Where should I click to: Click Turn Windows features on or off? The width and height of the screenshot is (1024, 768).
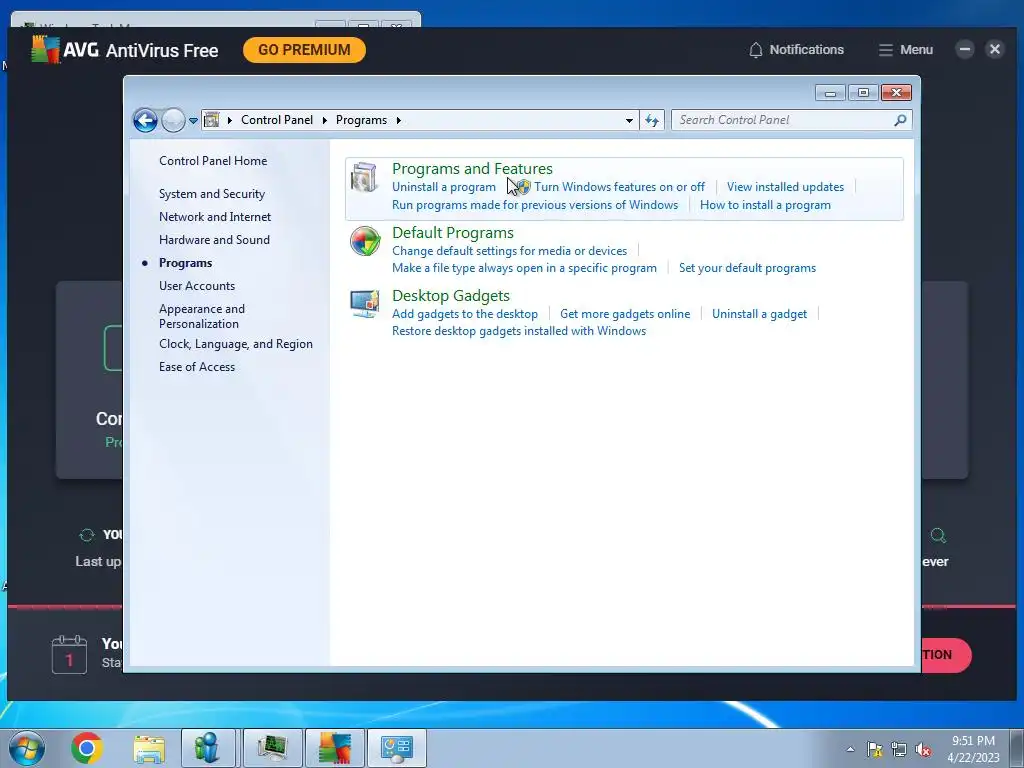pyautogui.click(x=619, y=187)
